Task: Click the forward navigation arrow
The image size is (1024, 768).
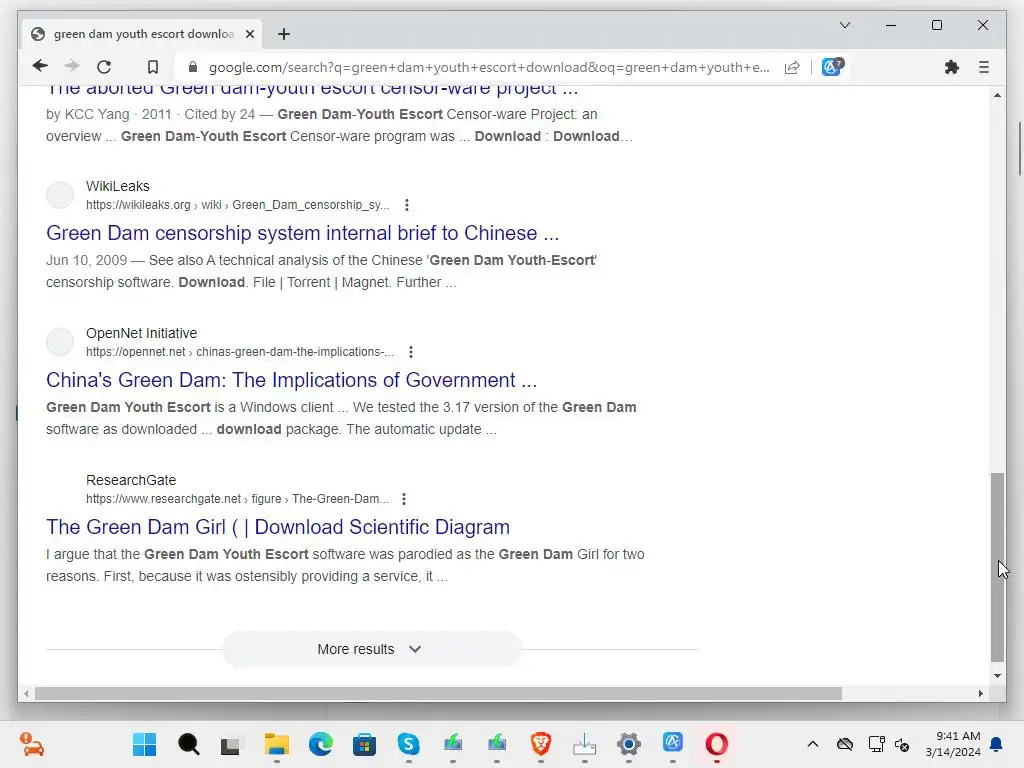Action: pos(72,67)
